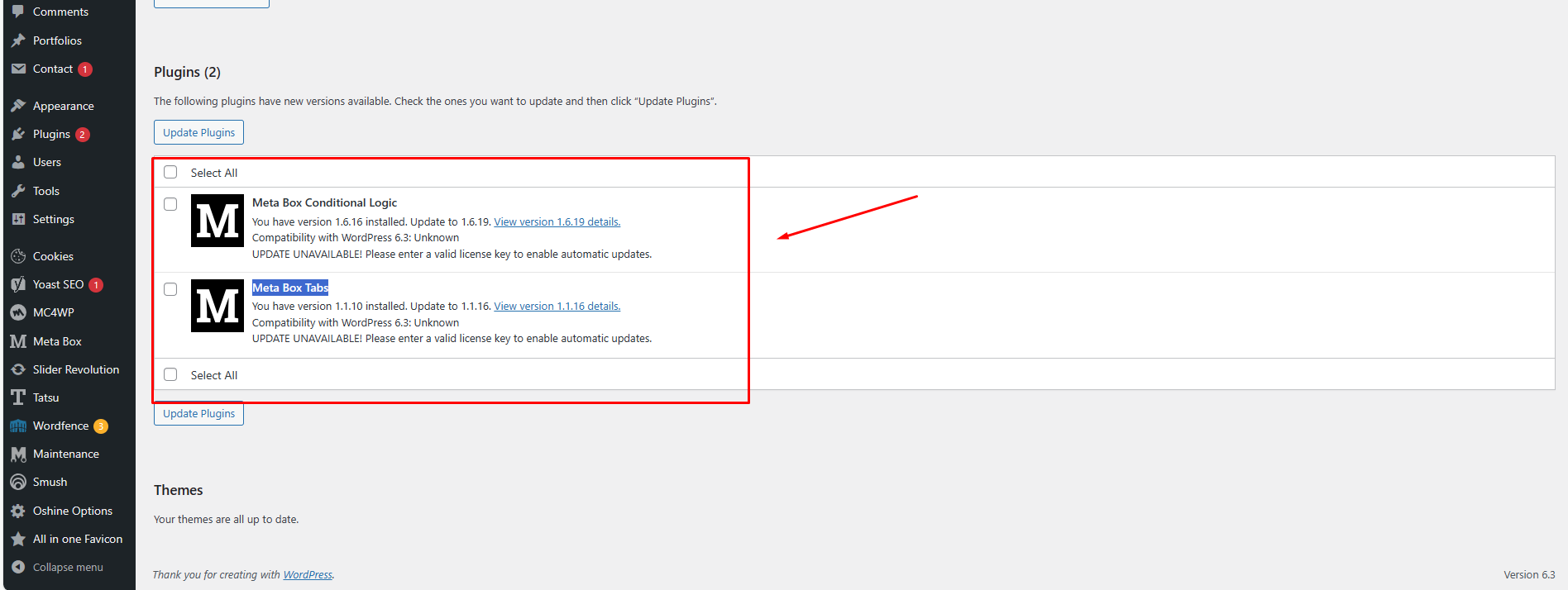Viewport: 1568px width, 590px height.
Task: Click the Comments speech bubble icon
Action: click(x=18, y=12)
